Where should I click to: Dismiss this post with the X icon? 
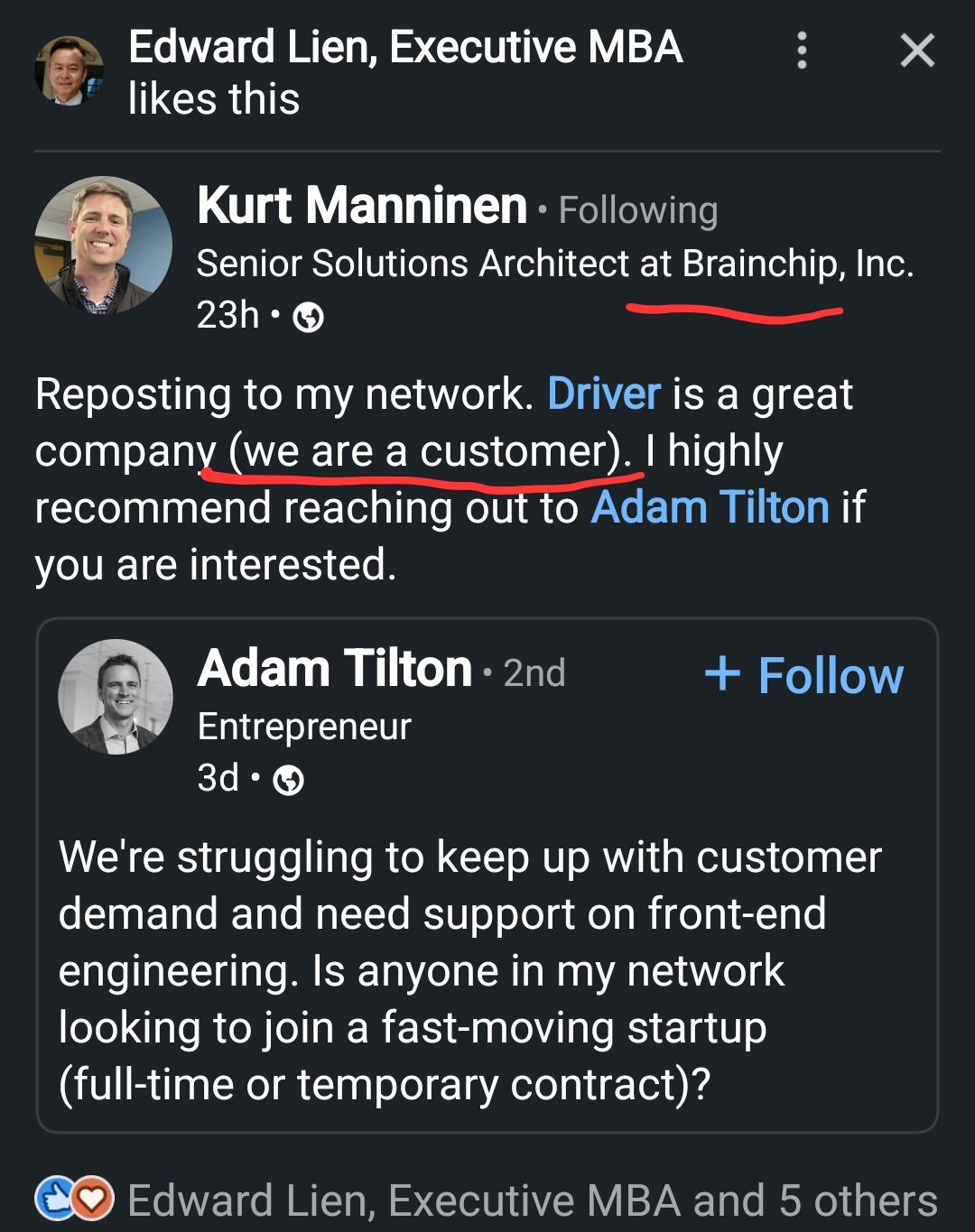point(917,51)
